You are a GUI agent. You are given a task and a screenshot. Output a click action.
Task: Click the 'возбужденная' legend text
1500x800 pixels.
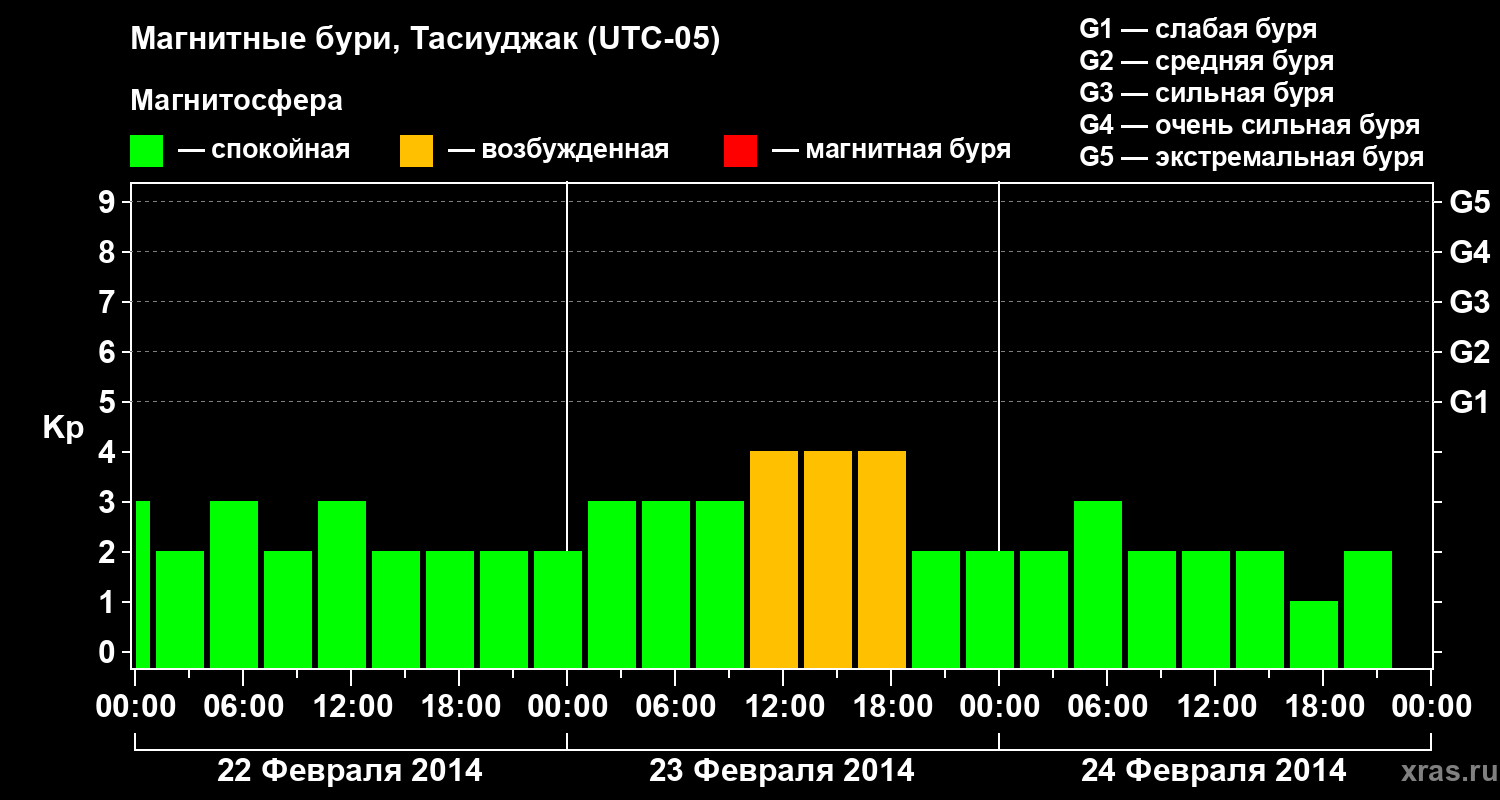click(573, 151)
